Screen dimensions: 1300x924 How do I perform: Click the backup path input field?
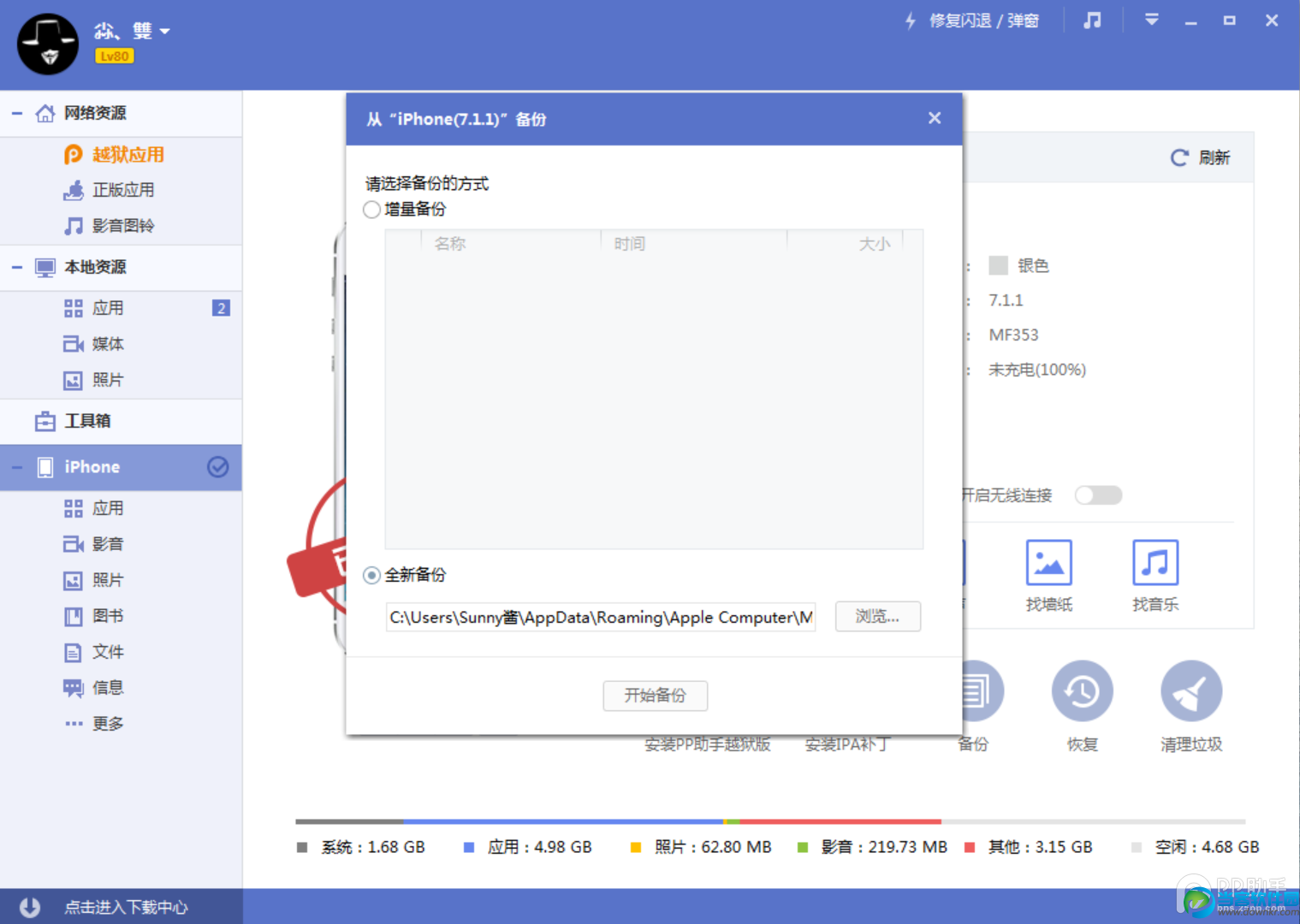coord(601,617)
